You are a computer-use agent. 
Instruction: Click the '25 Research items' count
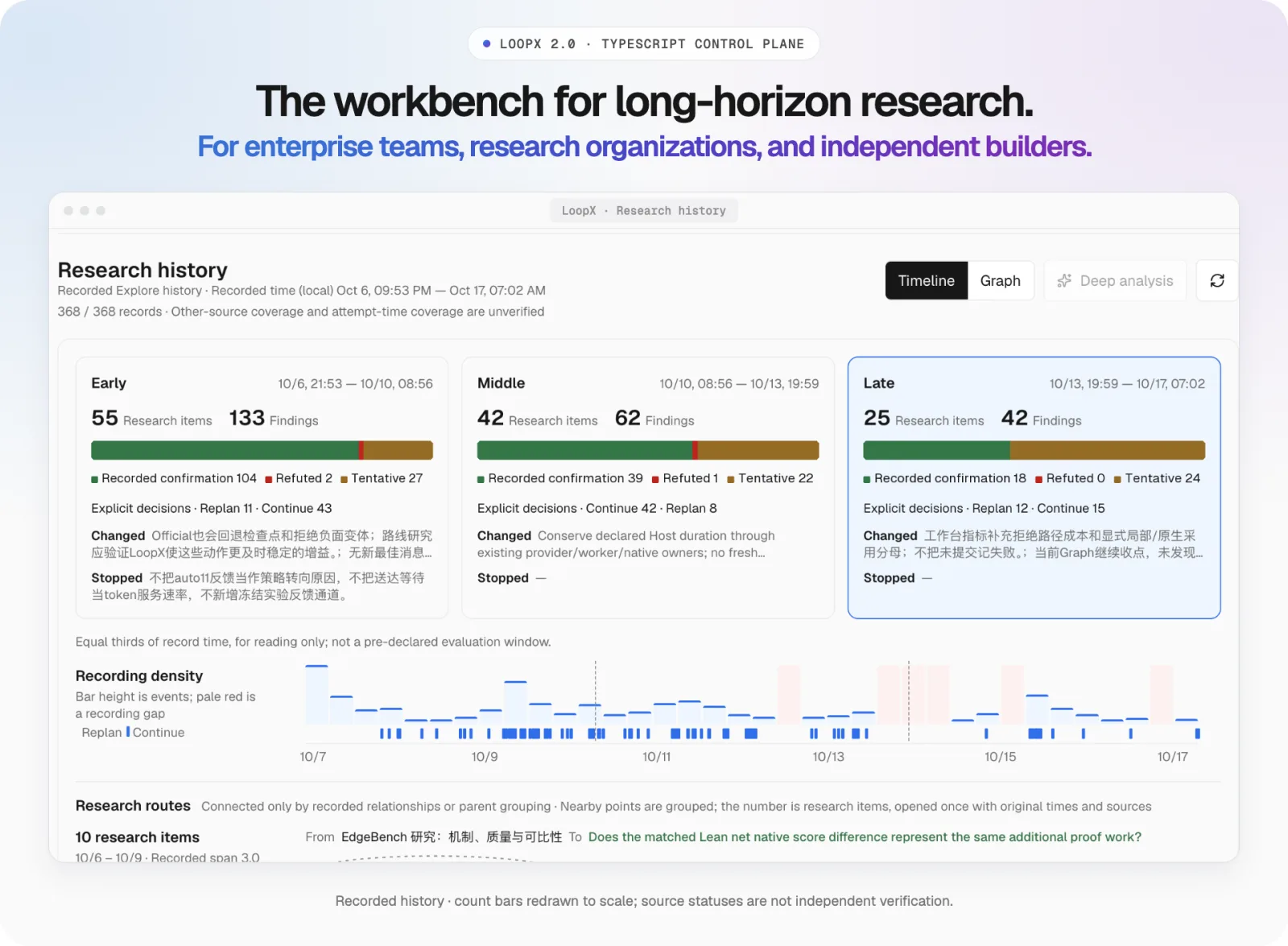(924, 419)
